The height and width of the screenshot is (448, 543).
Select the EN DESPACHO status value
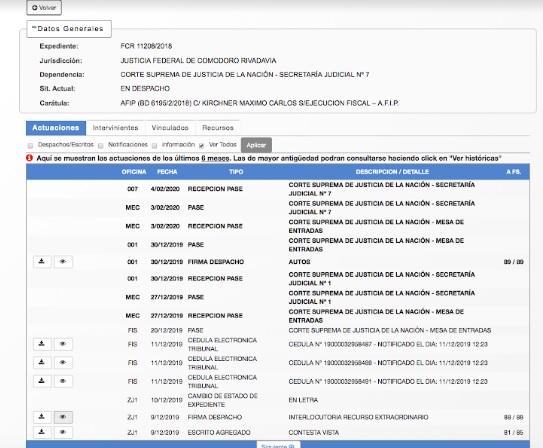tap(145, 89)
